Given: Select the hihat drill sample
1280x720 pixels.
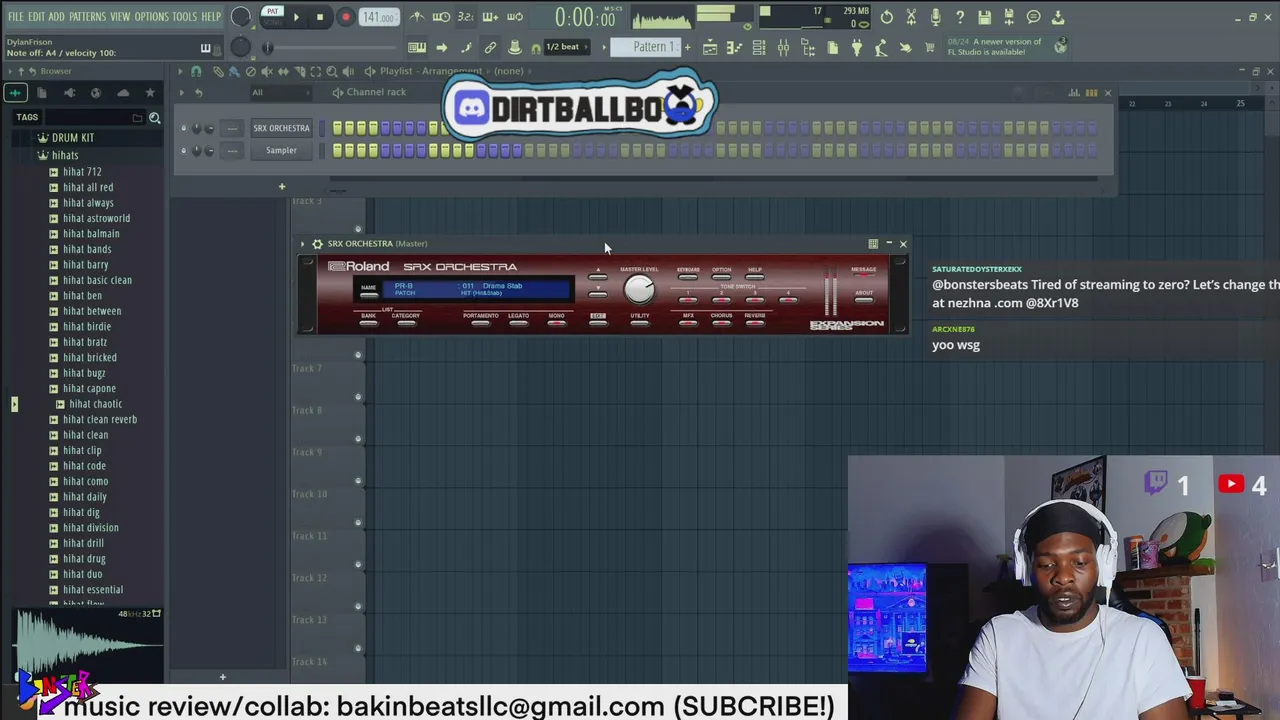Looking at the screenshot, I should [83, 543].
